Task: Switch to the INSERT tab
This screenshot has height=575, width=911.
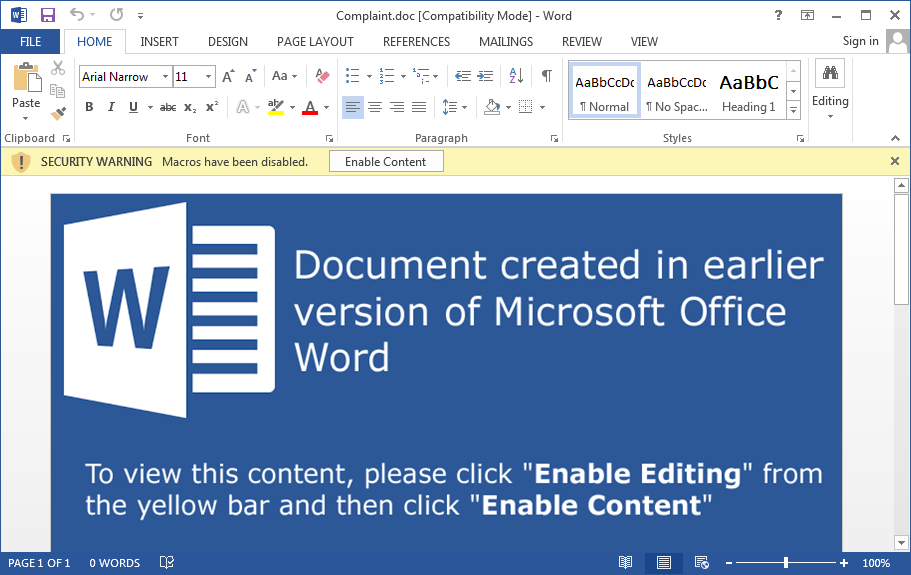Action: click(159, 42)
